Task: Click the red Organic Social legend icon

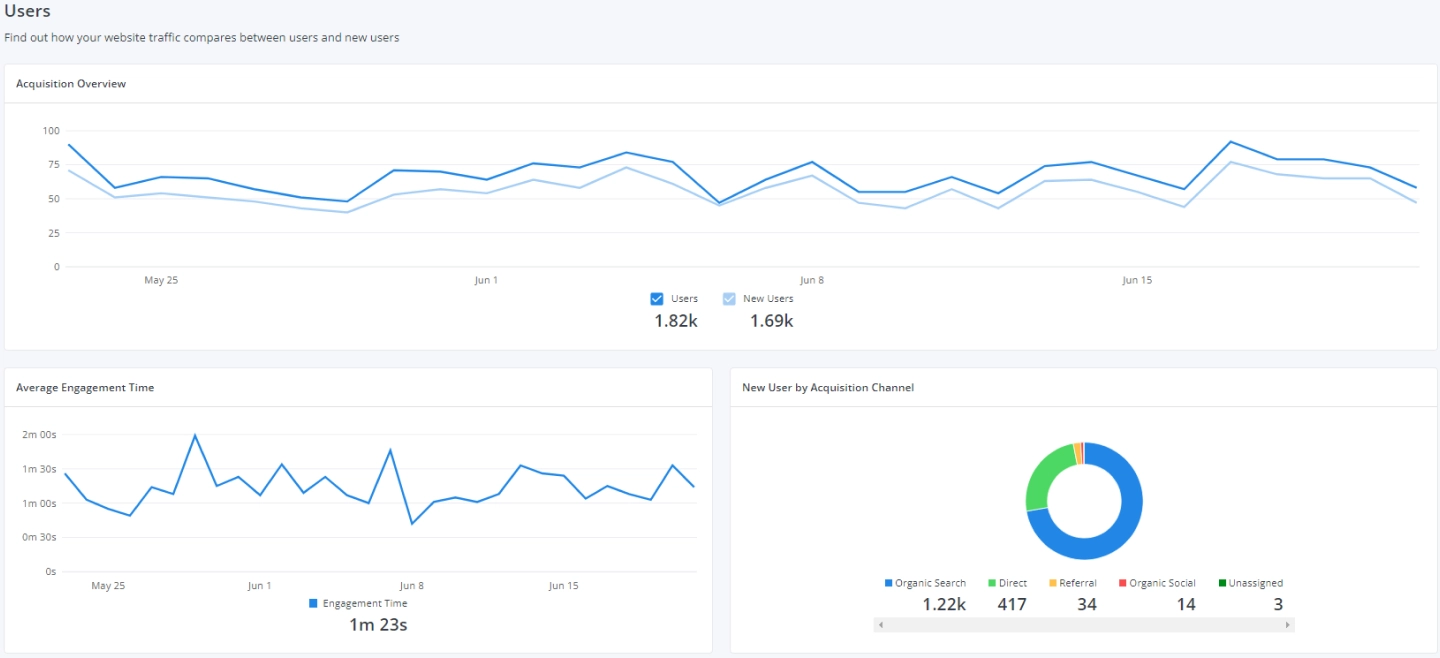Action: tap(1122, 583)
